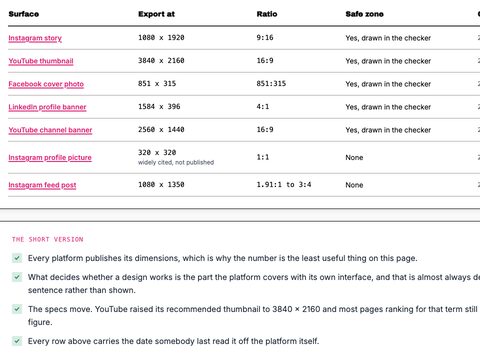The height and width of the screenshot is (360, 480).
Task: Open the Instagram feed post link
Action: (x=42, y=185)
